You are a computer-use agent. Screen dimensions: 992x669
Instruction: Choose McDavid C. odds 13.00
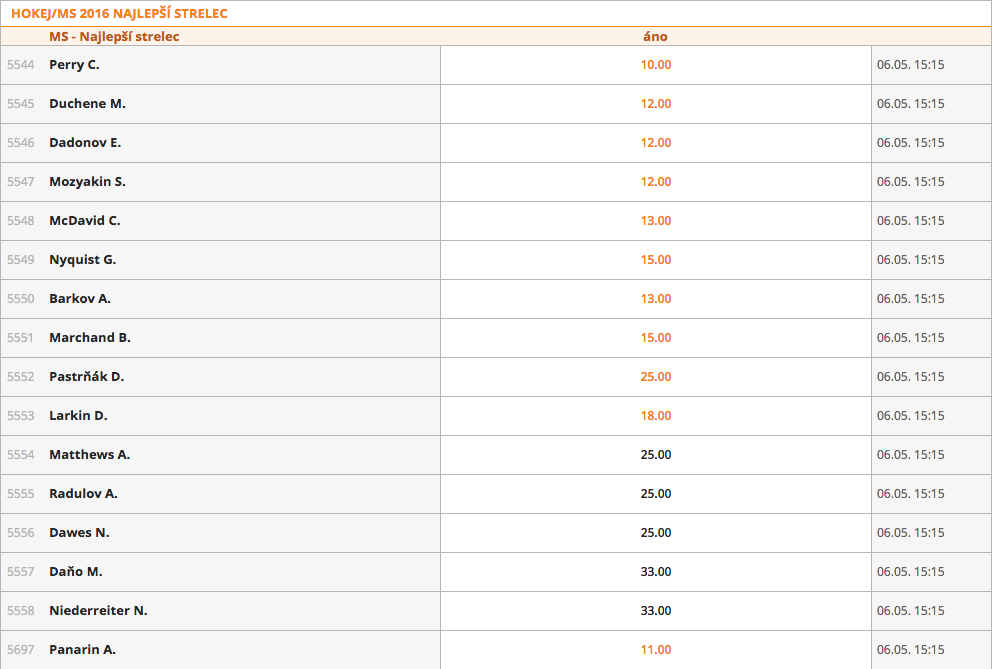click(656, 221)
